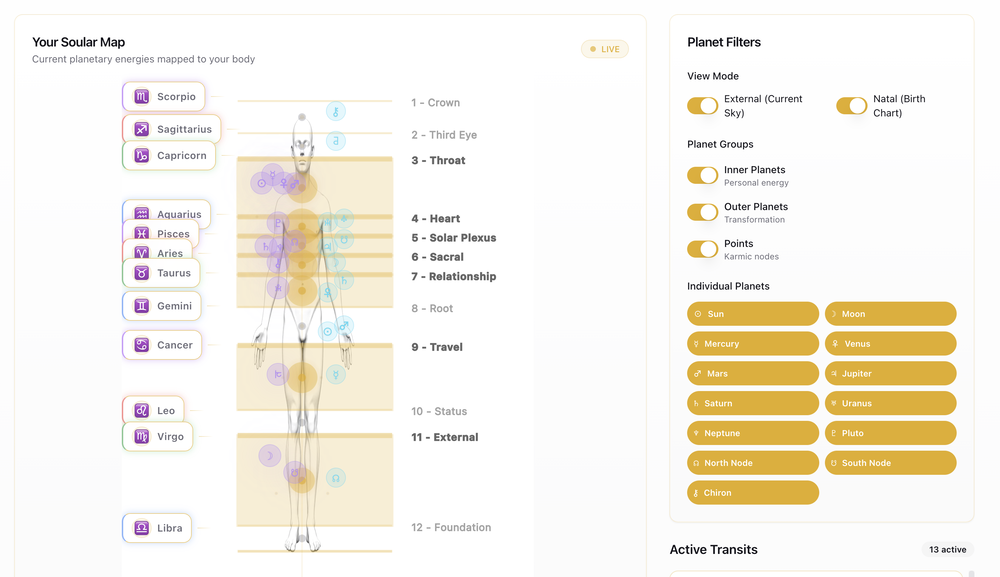Click the LIVE status indicator
1000x577 pixels.
click(x=604, y=48)
